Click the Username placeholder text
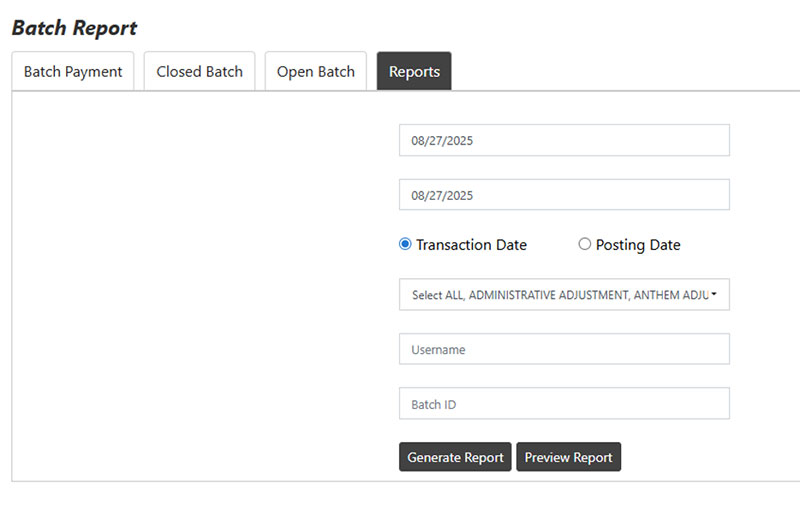 click(x=438, y=350)
